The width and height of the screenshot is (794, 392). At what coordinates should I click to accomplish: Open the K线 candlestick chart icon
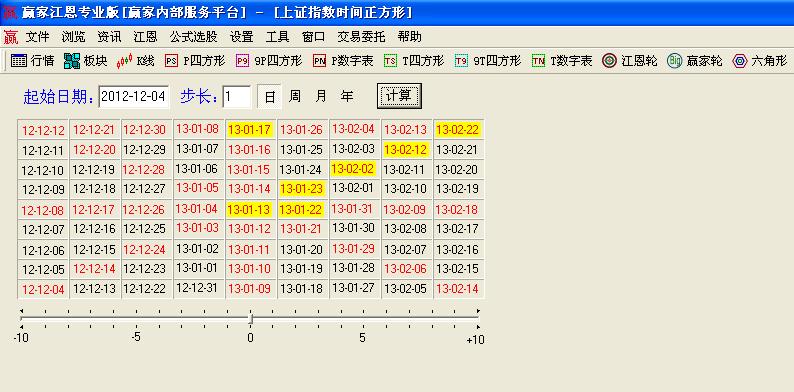coord(125,61)
